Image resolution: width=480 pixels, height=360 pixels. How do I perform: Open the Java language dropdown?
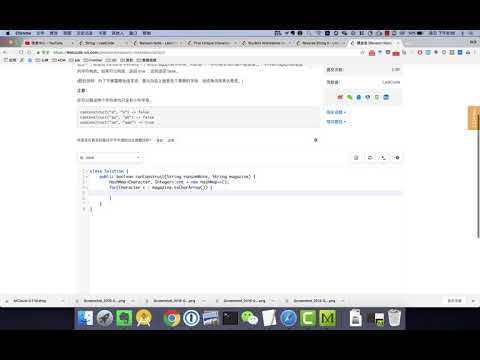111,157
